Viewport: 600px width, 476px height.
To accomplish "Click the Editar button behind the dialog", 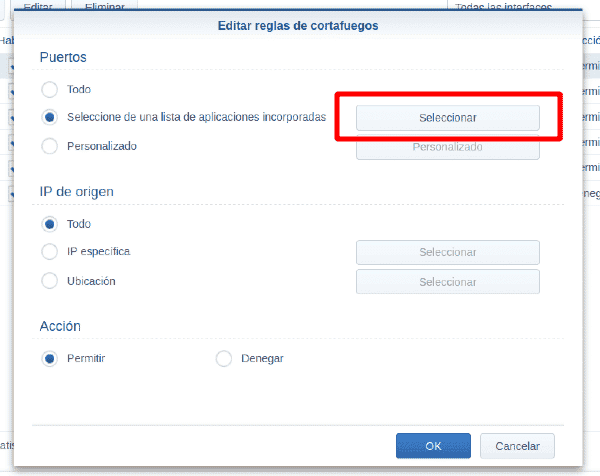I will (37, 5).
